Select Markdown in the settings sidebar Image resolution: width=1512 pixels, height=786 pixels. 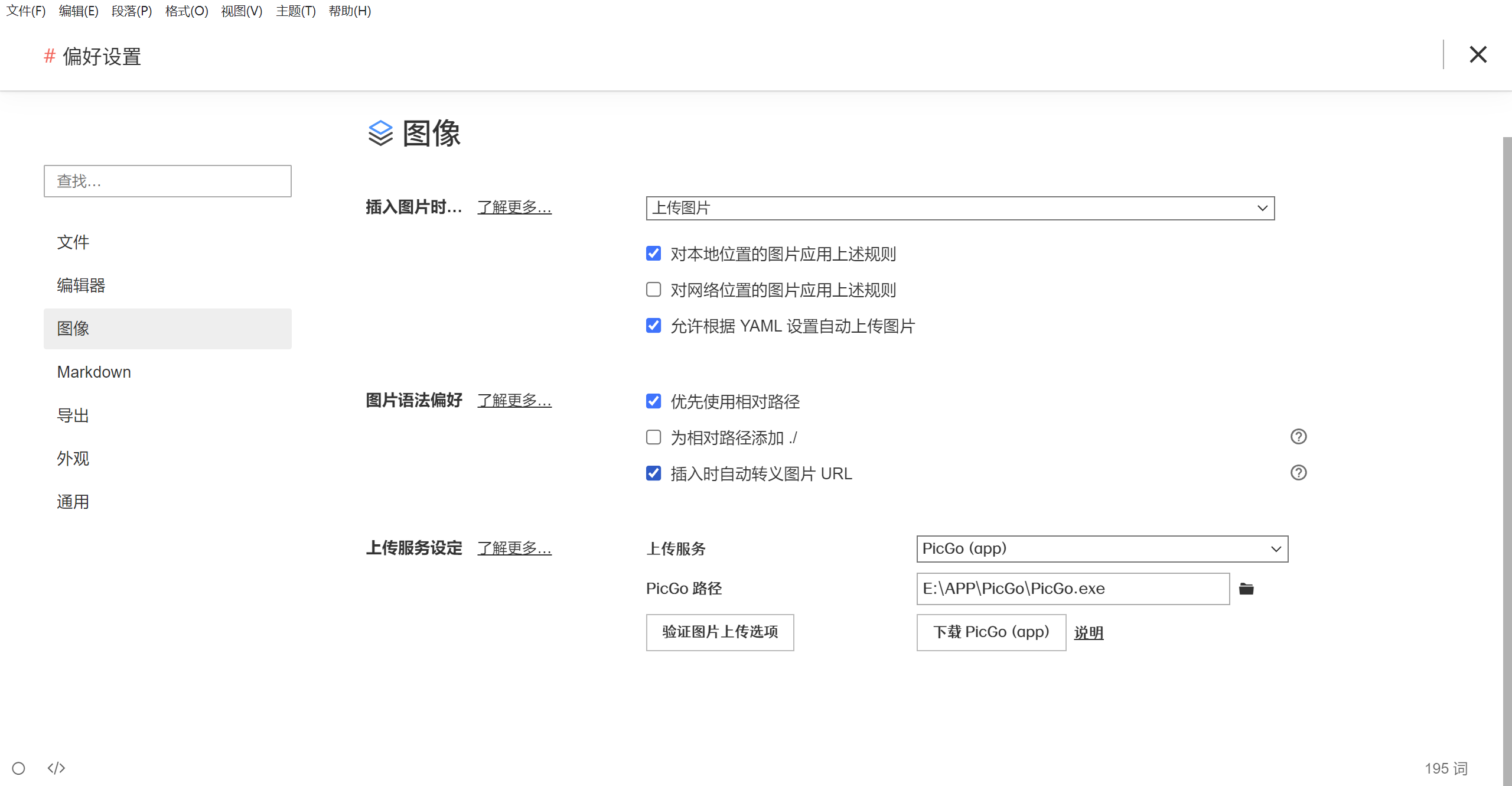click(94, 372)
